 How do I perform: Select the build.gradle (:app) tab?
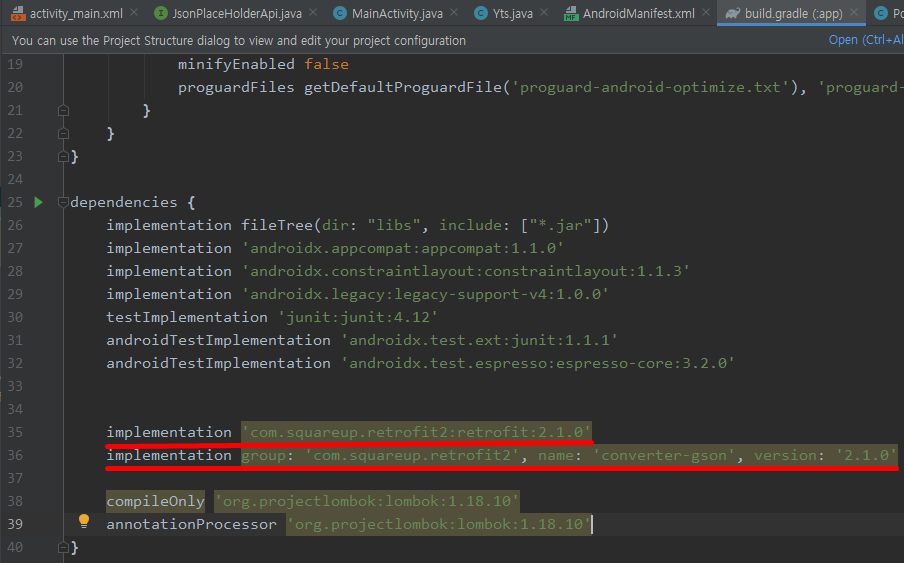click(x=793, y=13)
